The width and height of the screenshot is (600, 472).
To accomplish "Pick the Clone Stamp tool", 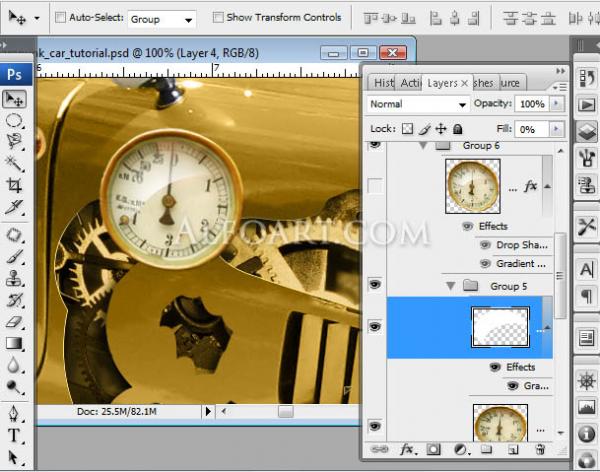I will (15, 278).
